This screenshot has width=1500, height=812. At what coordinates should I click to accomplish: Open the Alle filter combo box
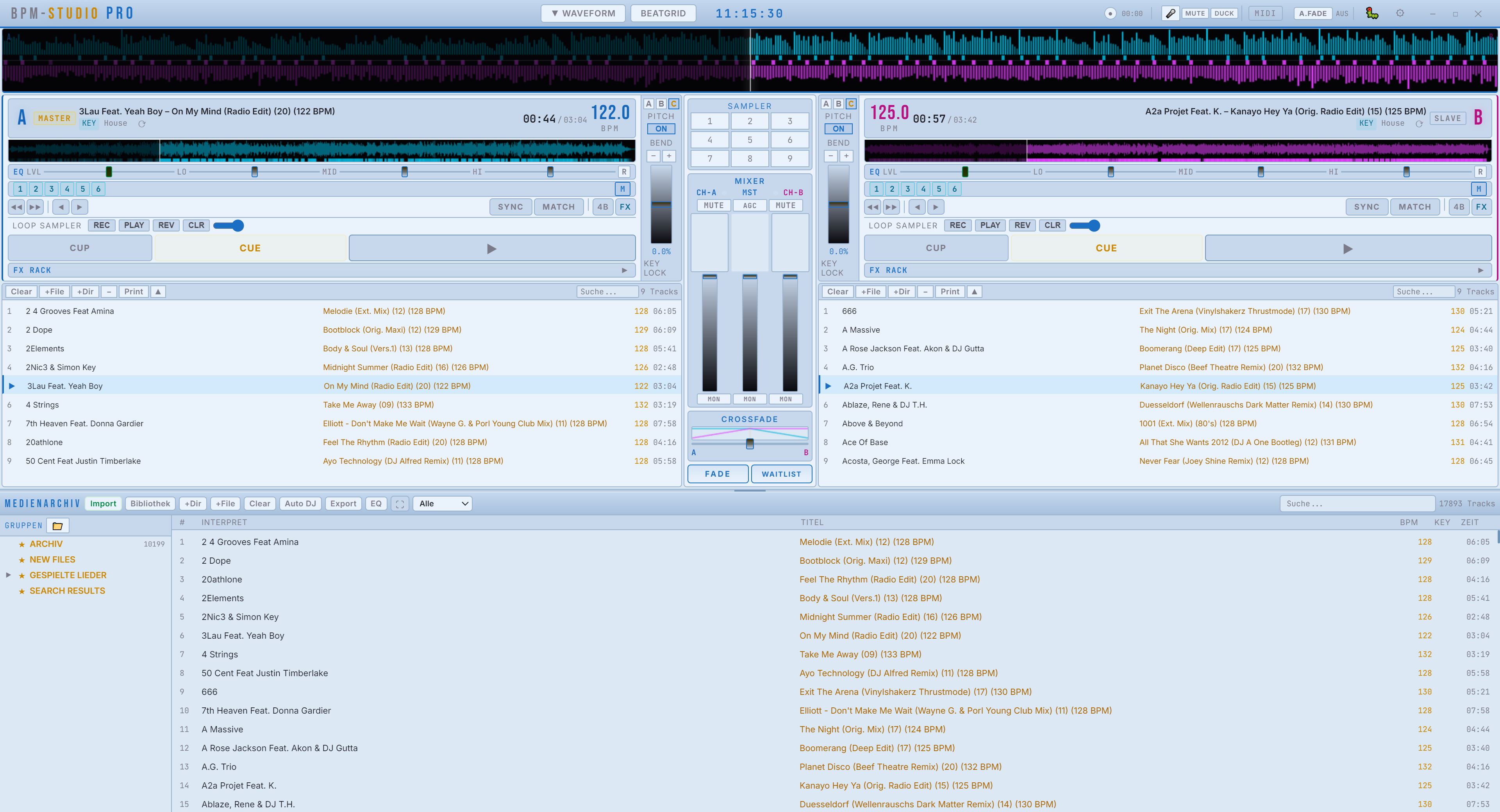click(x=442, y=504)
